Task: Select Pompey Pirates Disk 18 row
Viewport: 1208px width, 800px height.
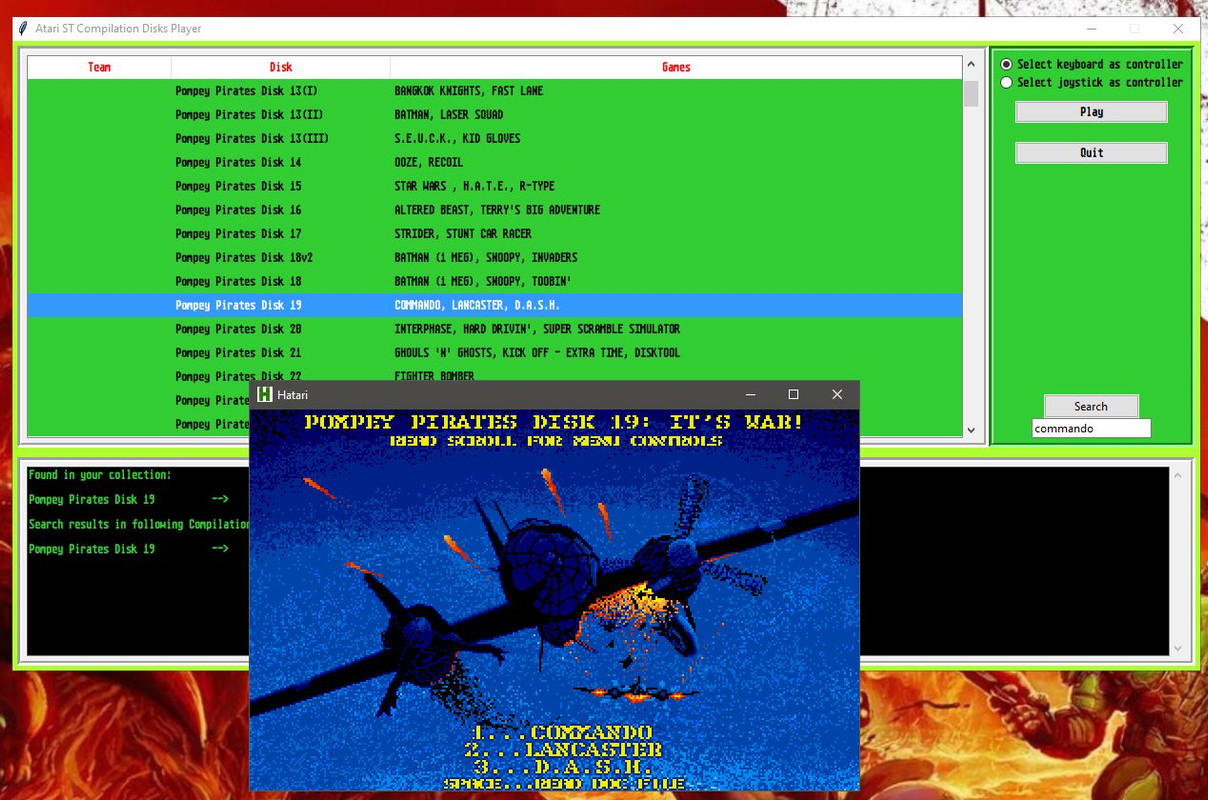Action: click(x=495, y=282)
